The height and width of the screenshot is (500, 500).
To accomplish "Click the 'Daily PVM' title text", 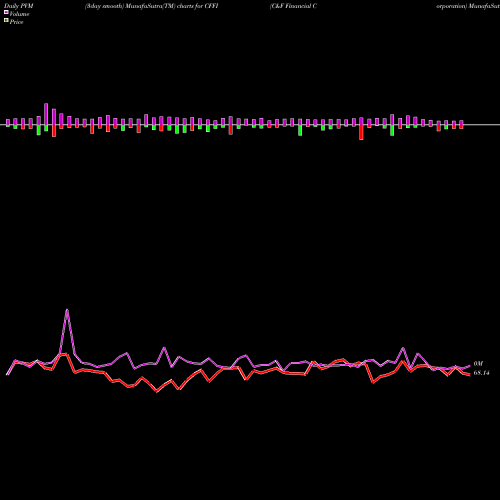I will 19,6.
